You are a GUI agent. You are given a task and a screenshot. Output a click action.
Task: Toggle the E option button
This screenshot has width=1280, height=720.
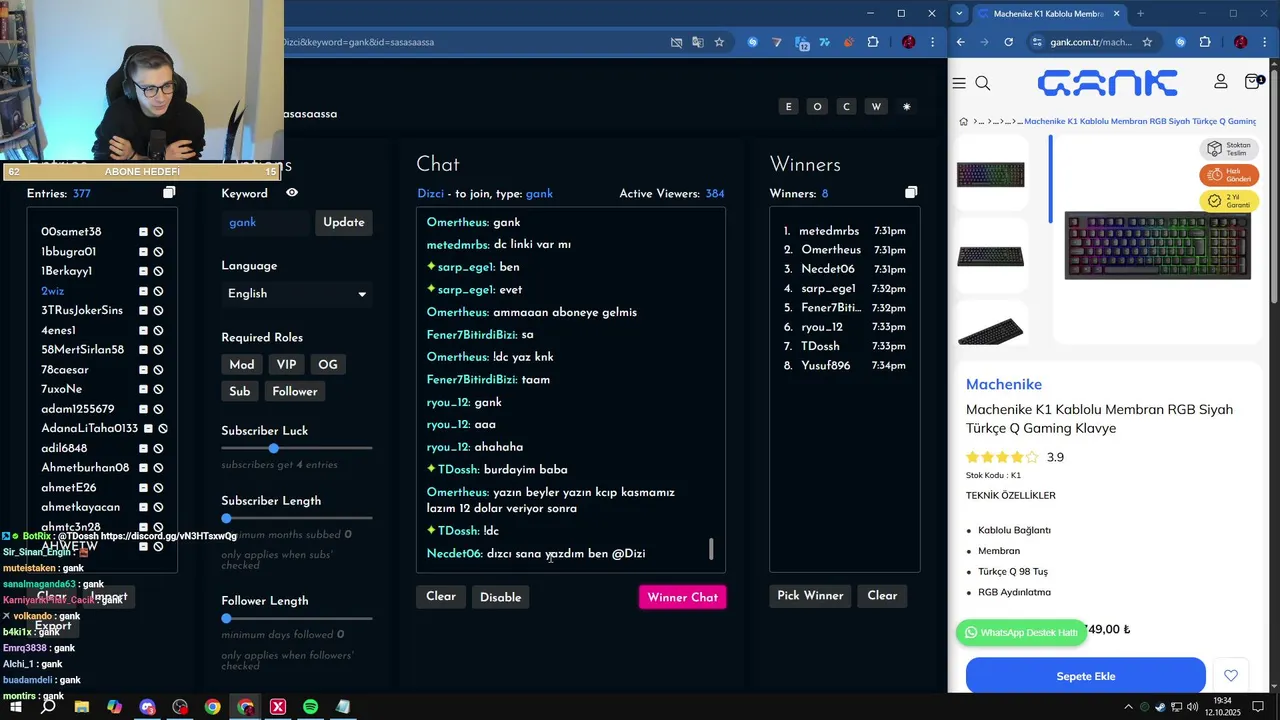click(x=789, y=107)
